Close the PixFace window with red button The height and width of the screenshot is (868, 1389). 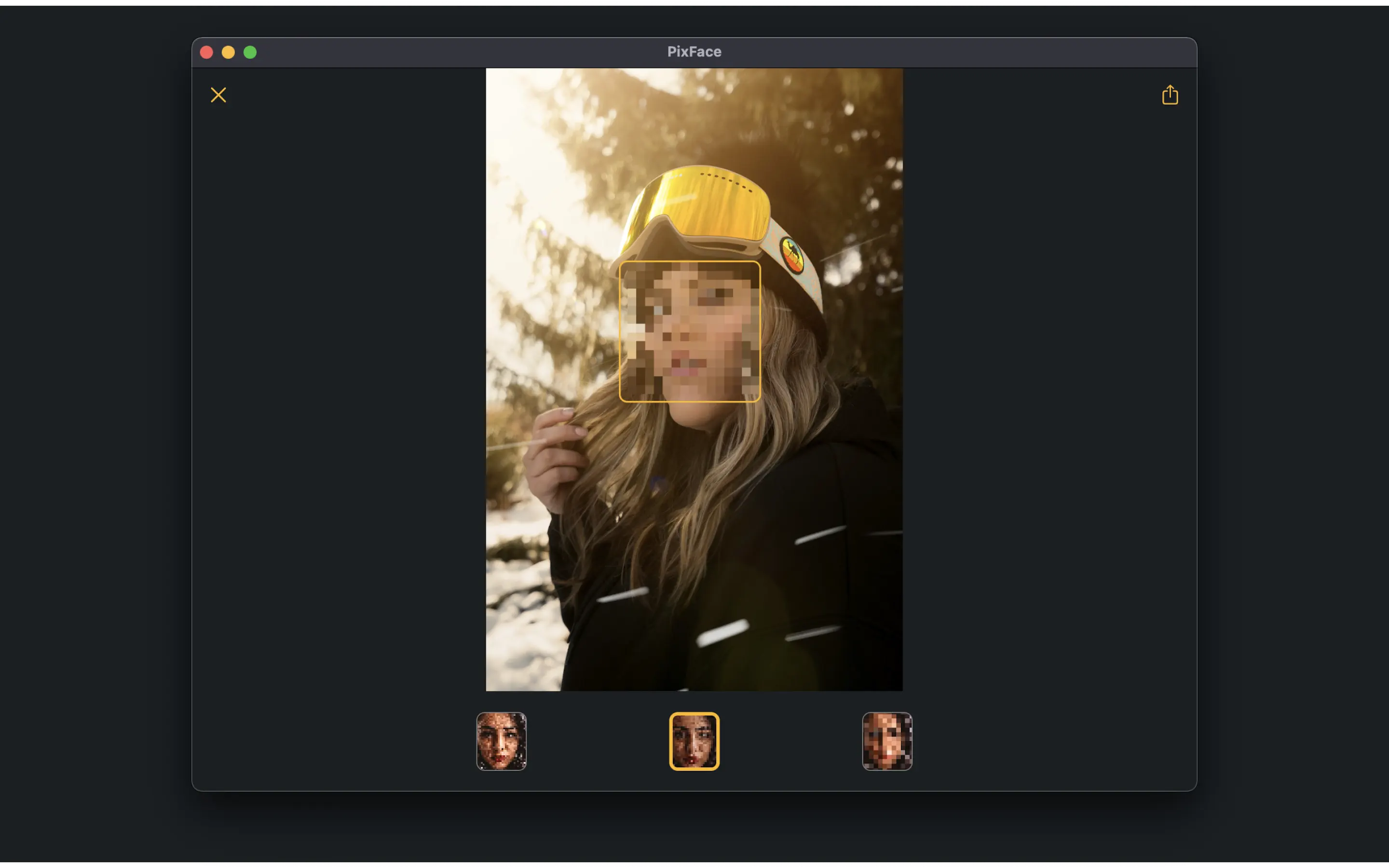pos(206,52)
